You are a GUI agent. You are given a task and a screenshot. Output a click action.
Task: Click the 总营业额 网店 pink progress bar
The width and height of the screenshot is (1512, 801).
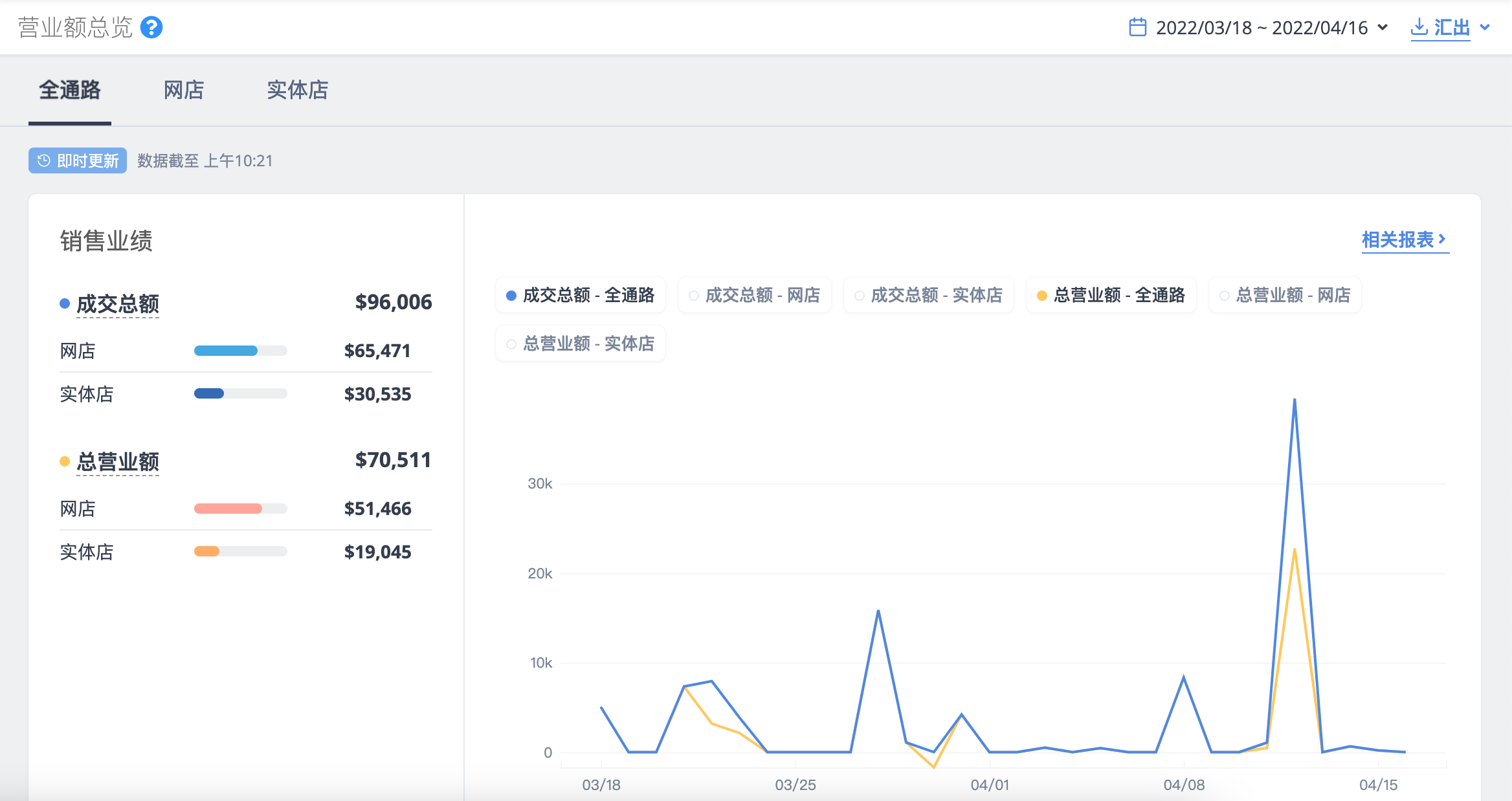click(x=241, y=509)
